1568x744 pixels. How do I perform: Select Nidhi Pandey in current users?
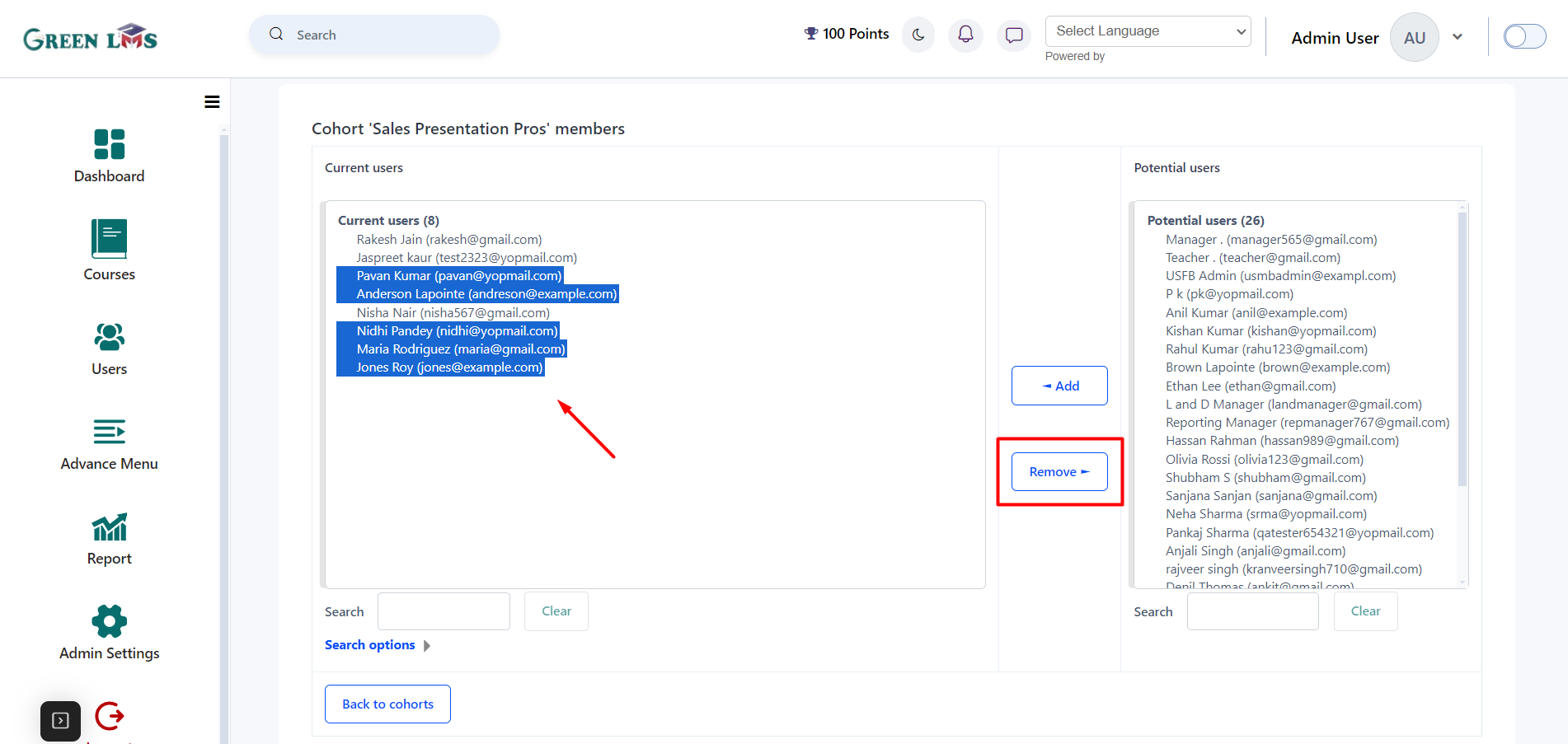click(x=448, y=331)
